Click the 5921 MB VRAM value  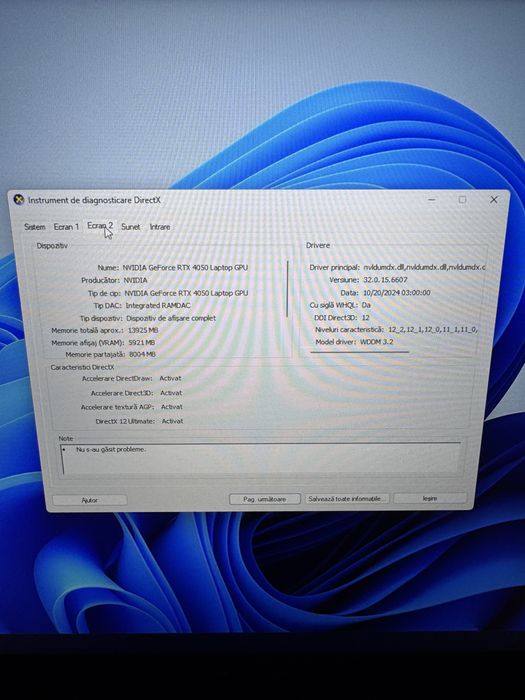pyautogui.click(x=142, y=342)
